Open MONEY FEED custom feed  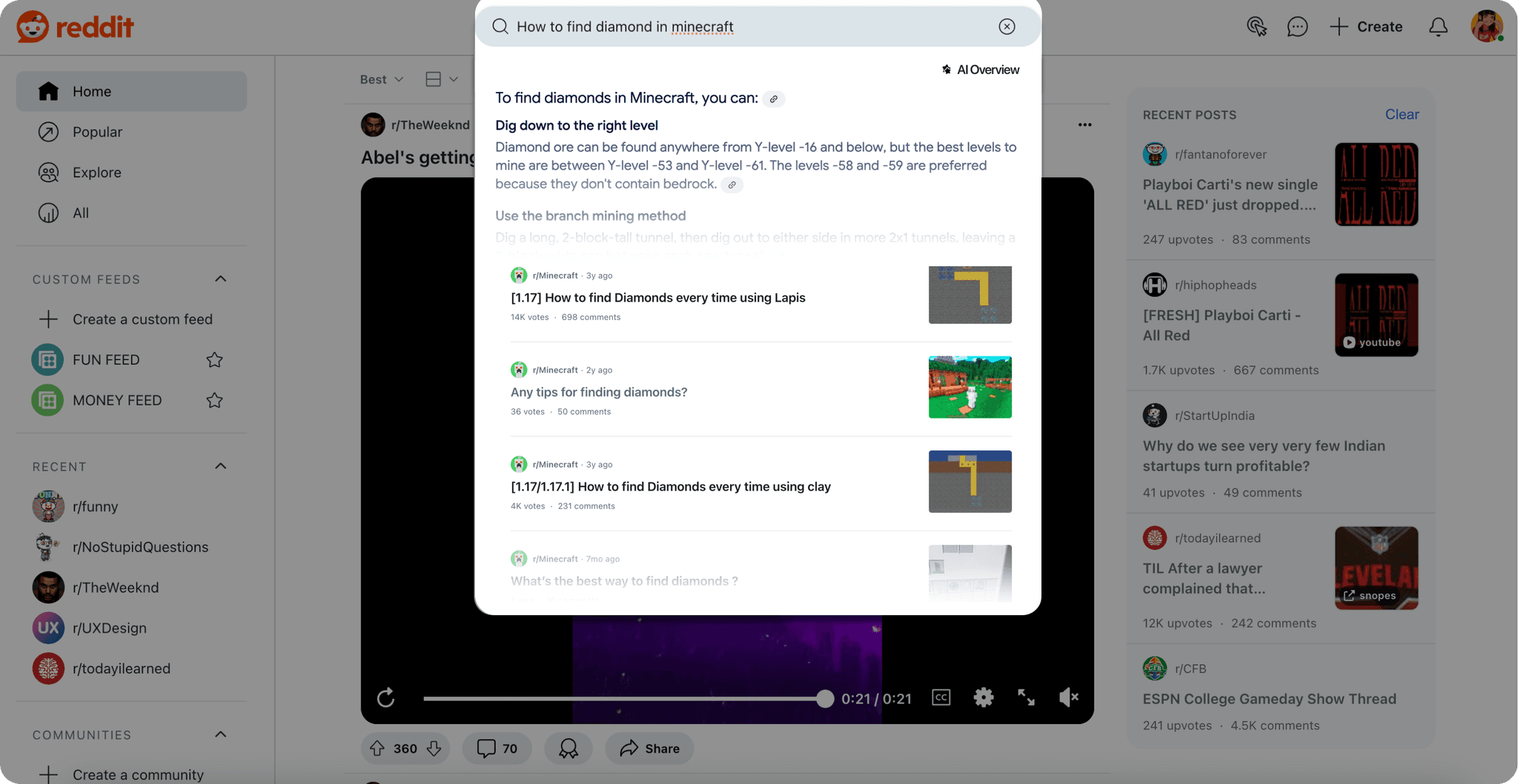(117, 400)
